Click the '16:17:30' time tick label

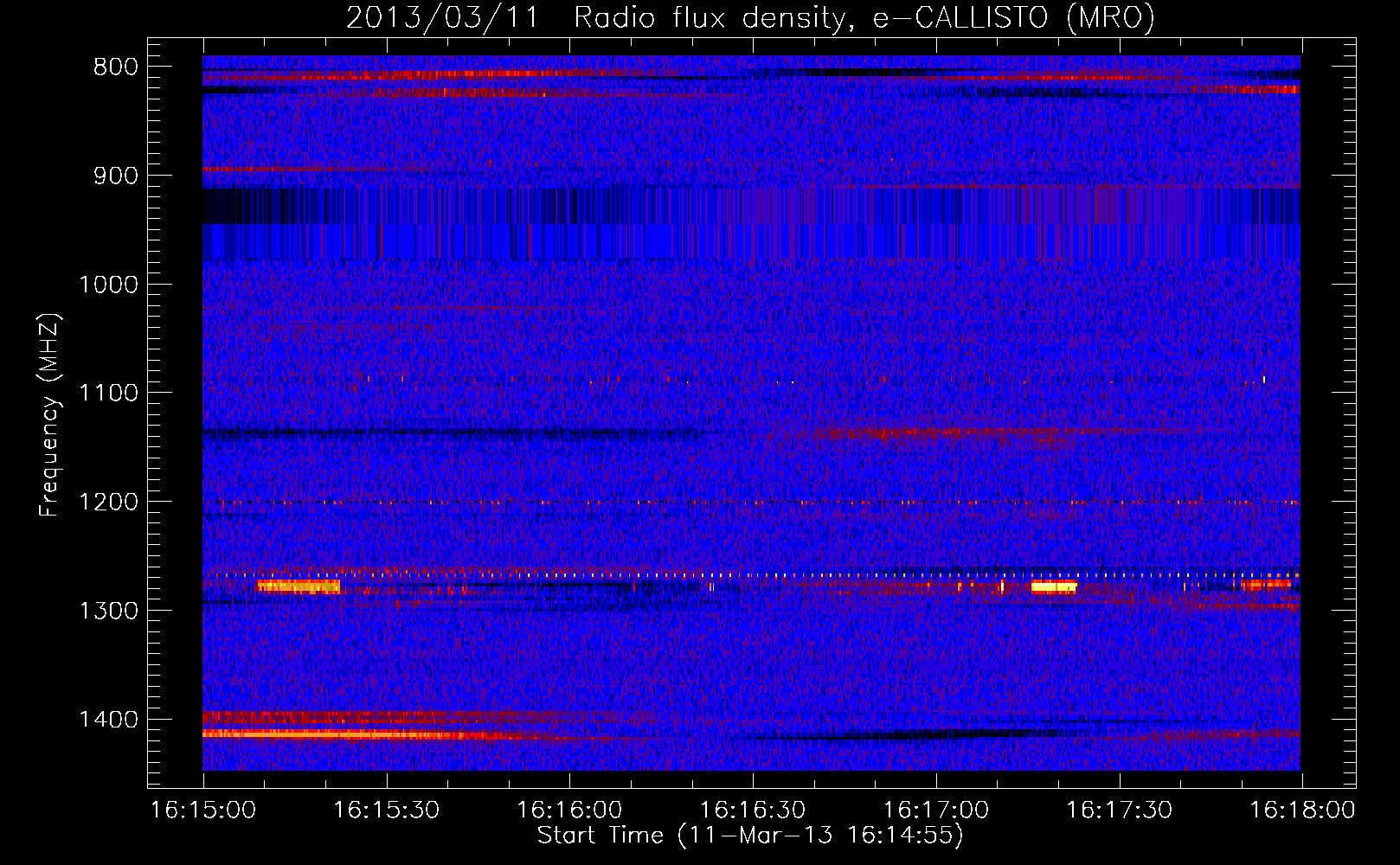pyautogui.click(x=1119, y=811)
